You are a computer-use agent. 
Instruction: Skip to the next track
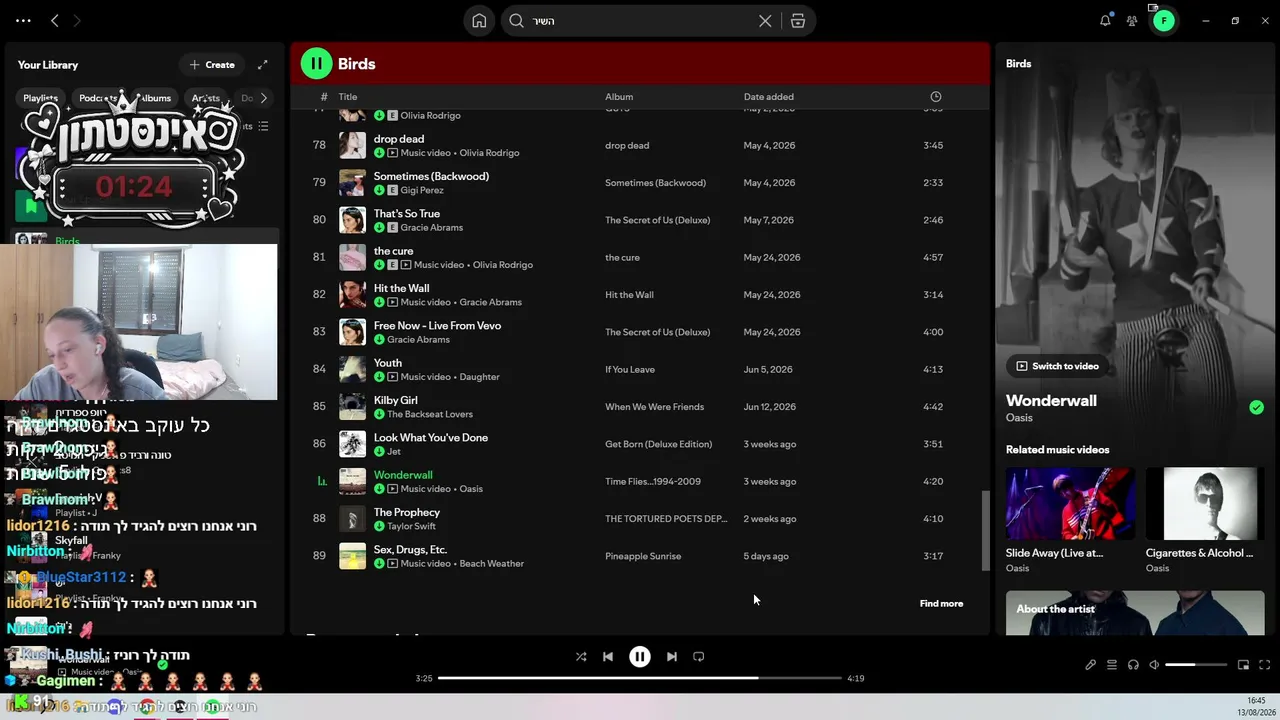672,657
